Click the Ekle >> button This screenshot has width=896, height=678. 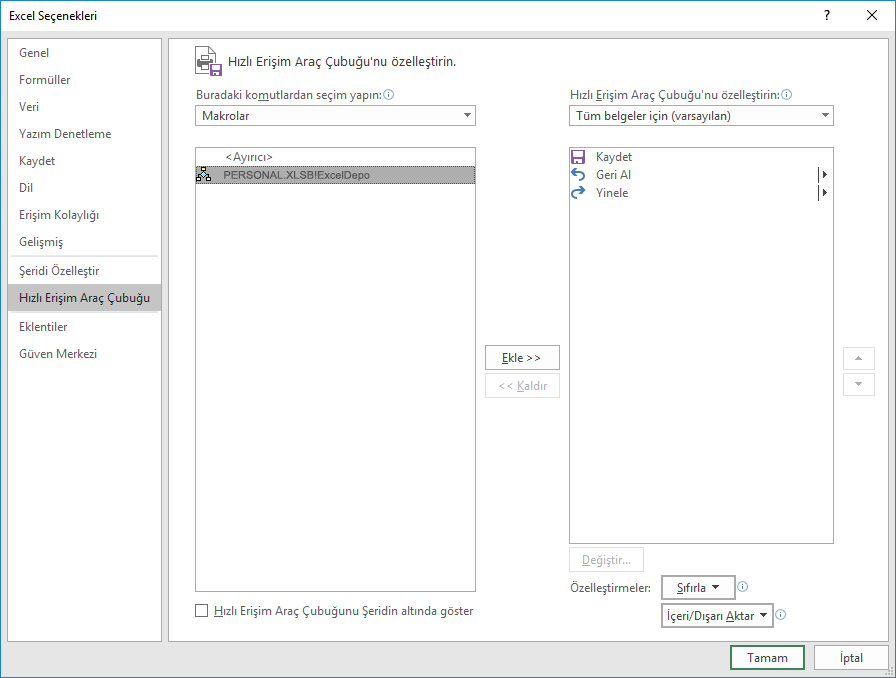[x=522, y=357]
